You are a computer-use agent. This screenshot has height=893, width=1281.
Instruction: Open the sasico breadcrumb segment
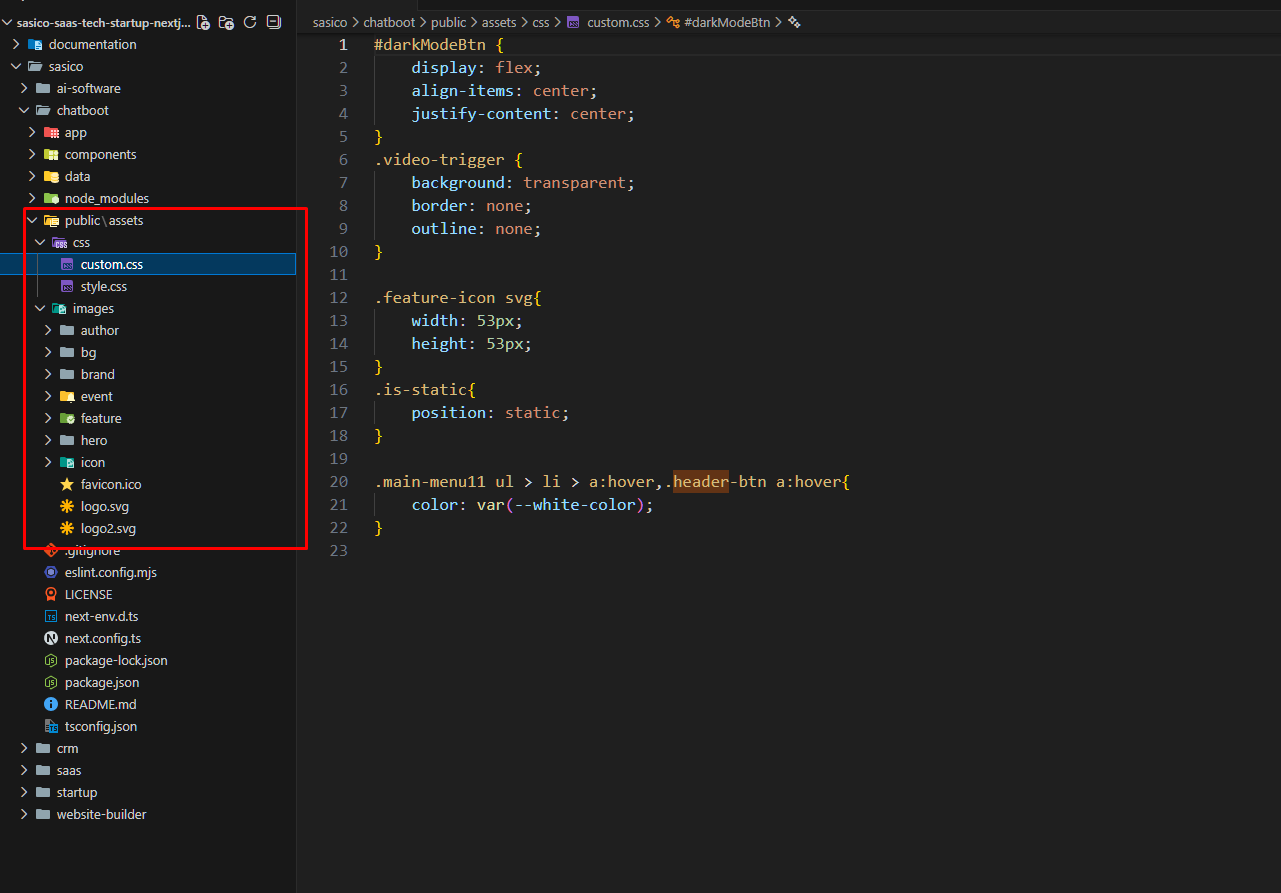329,22
